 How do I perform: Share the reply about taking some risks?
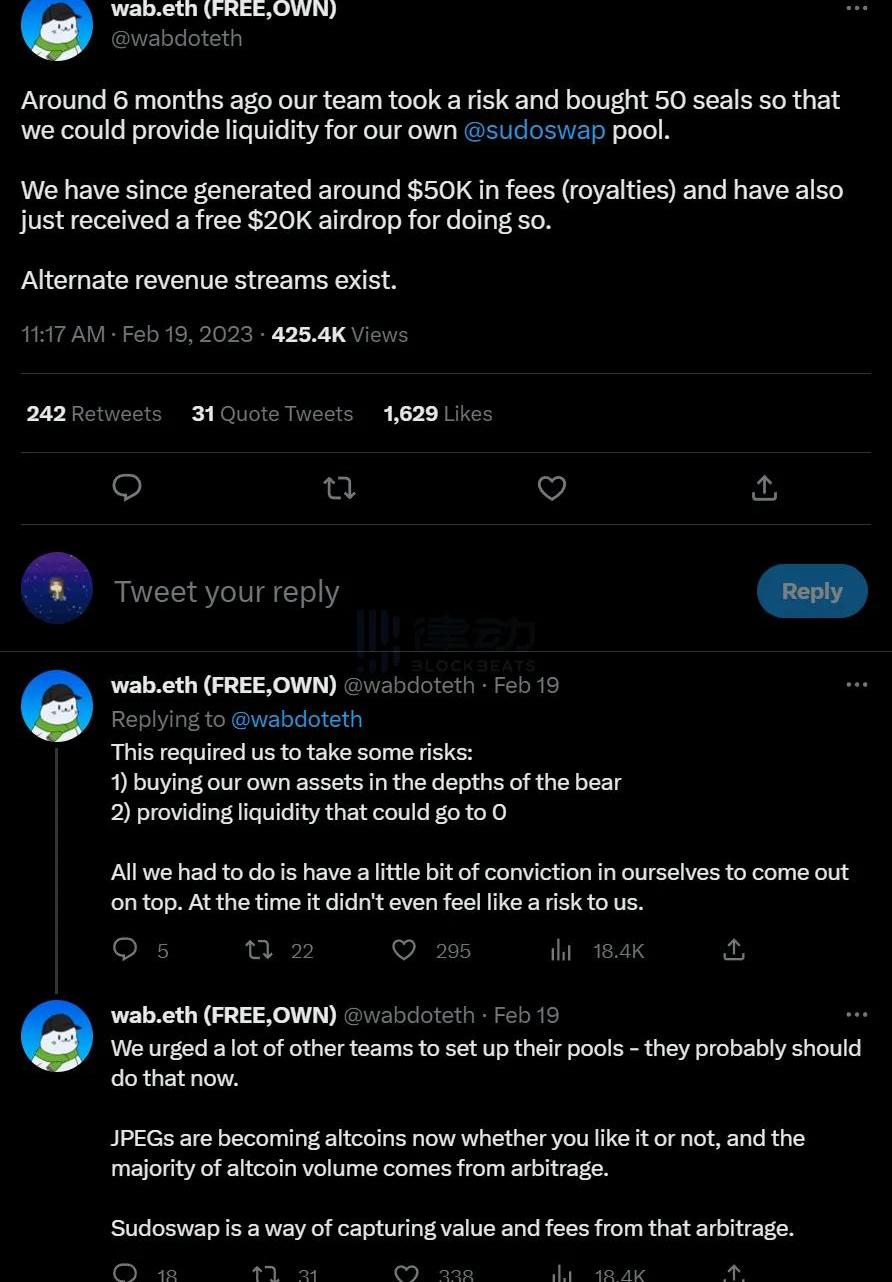point(734,949)
